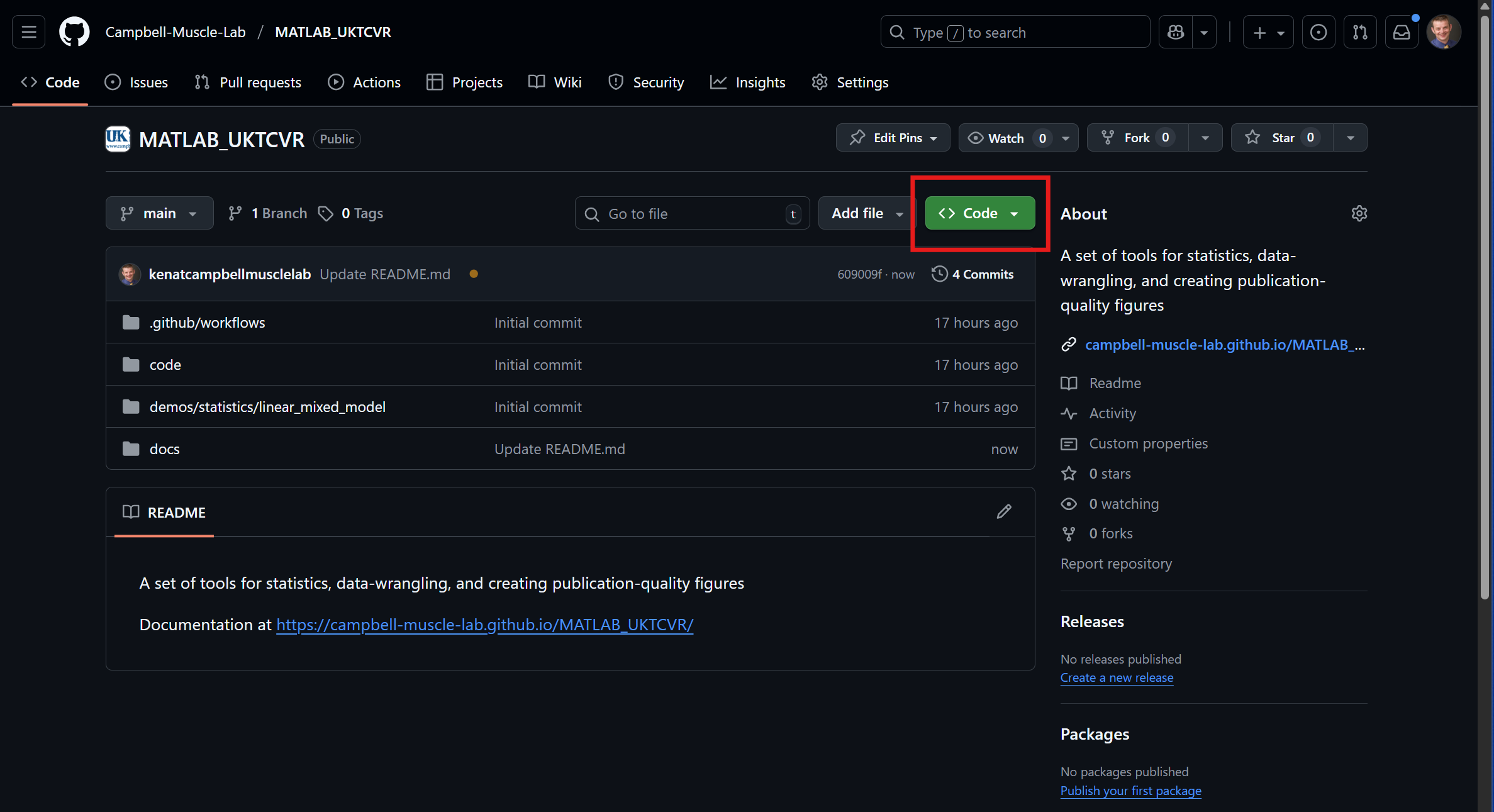The width and height of the screenshot is (1494, 812).
Task: Select the README tab
Action: point(164,512)
